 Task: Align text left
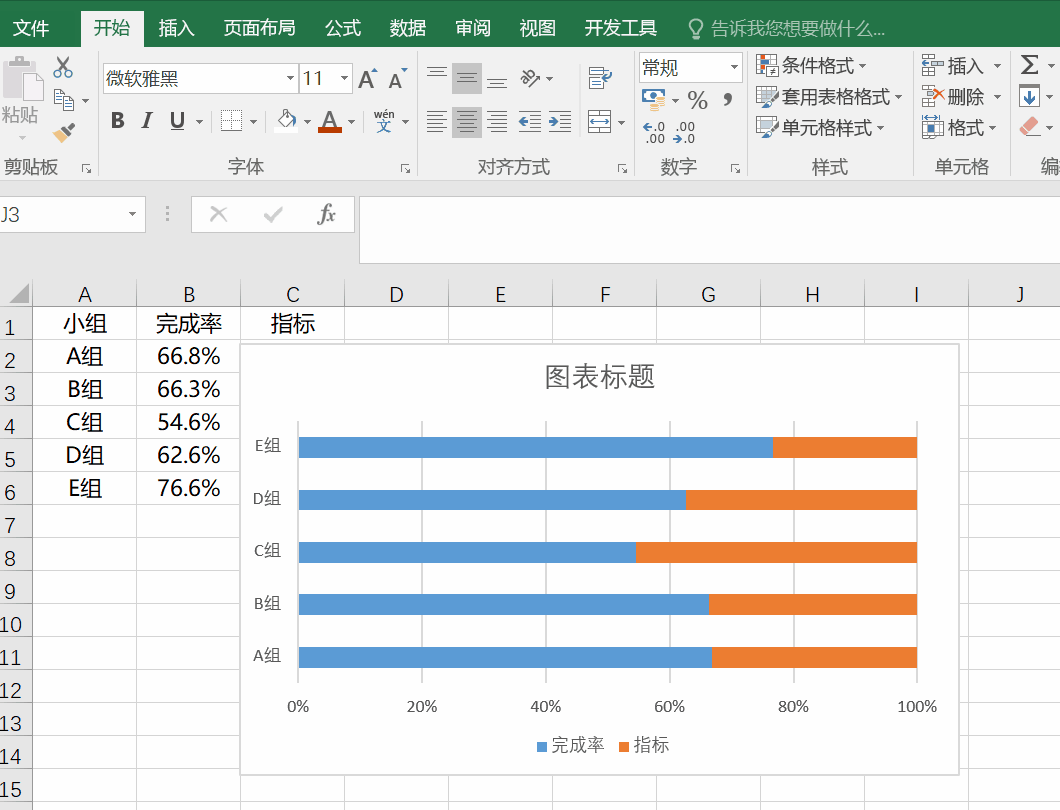(x=437, y=122)
